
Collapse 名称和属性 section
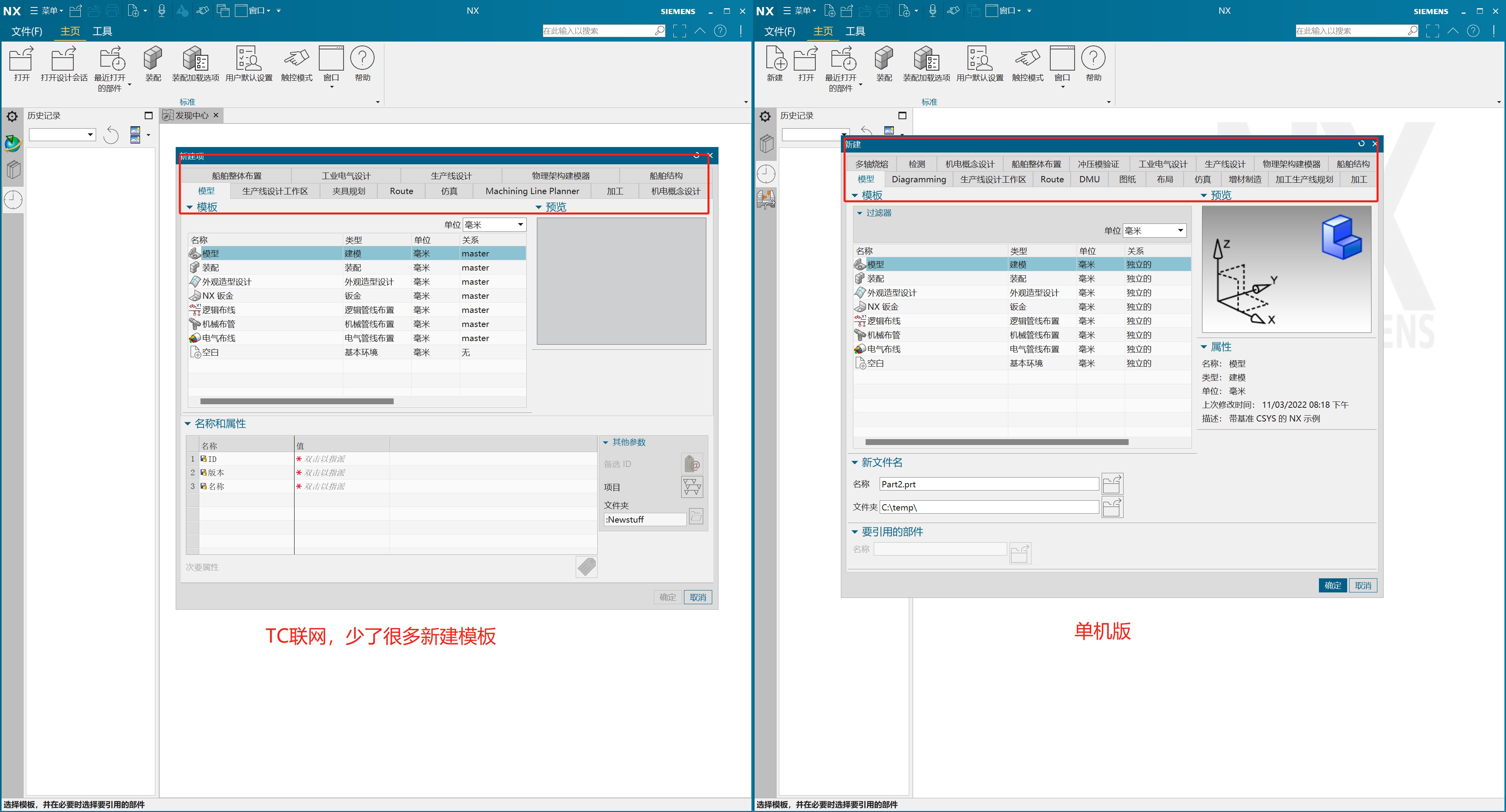pos(188,423)
